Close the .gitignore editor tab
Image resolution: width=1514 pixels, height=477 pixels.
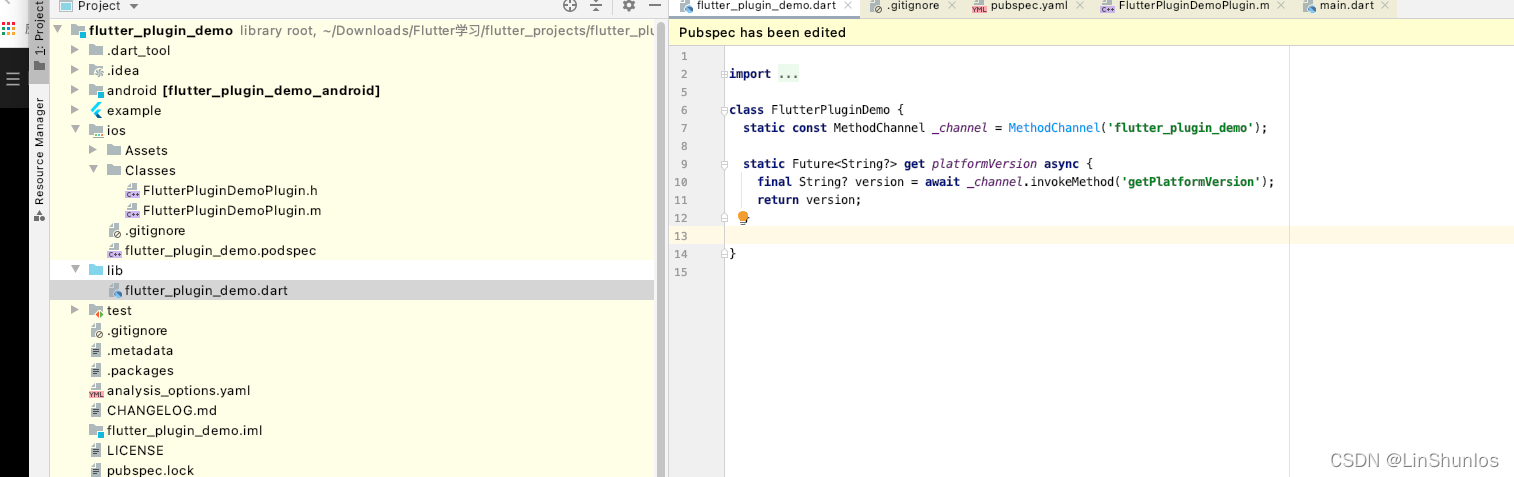pyautogui.click(x=951, y=6)
